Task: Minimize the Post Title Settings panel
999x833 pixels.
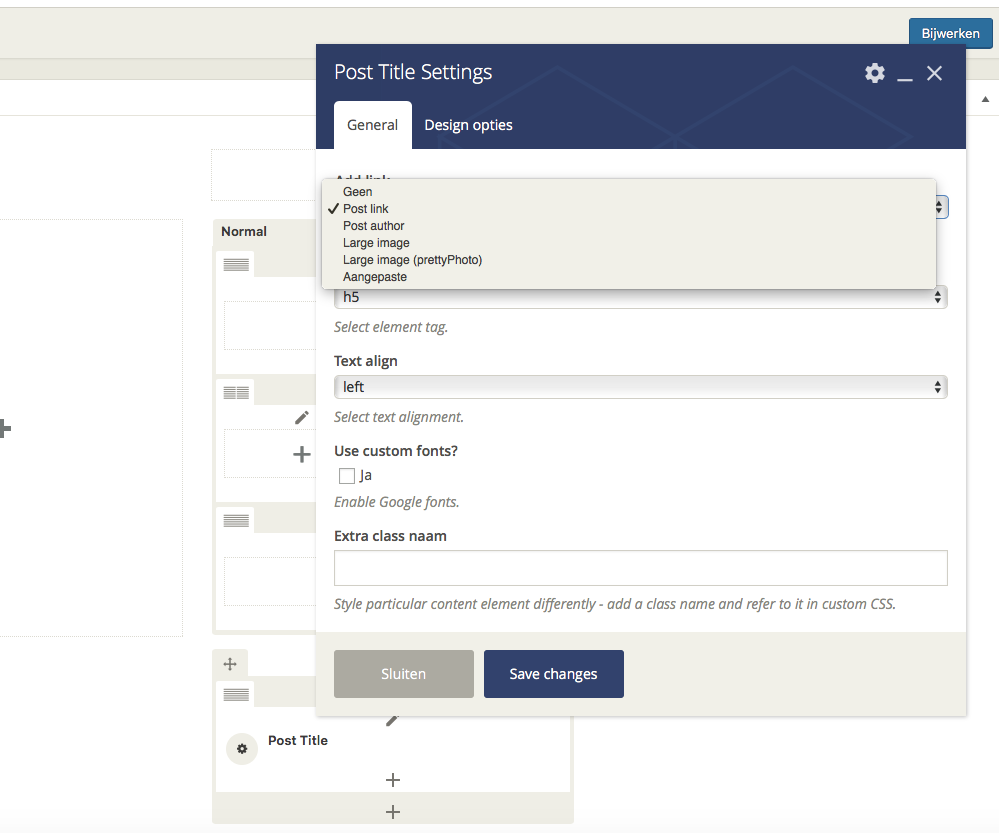Action: click(905, 75)
